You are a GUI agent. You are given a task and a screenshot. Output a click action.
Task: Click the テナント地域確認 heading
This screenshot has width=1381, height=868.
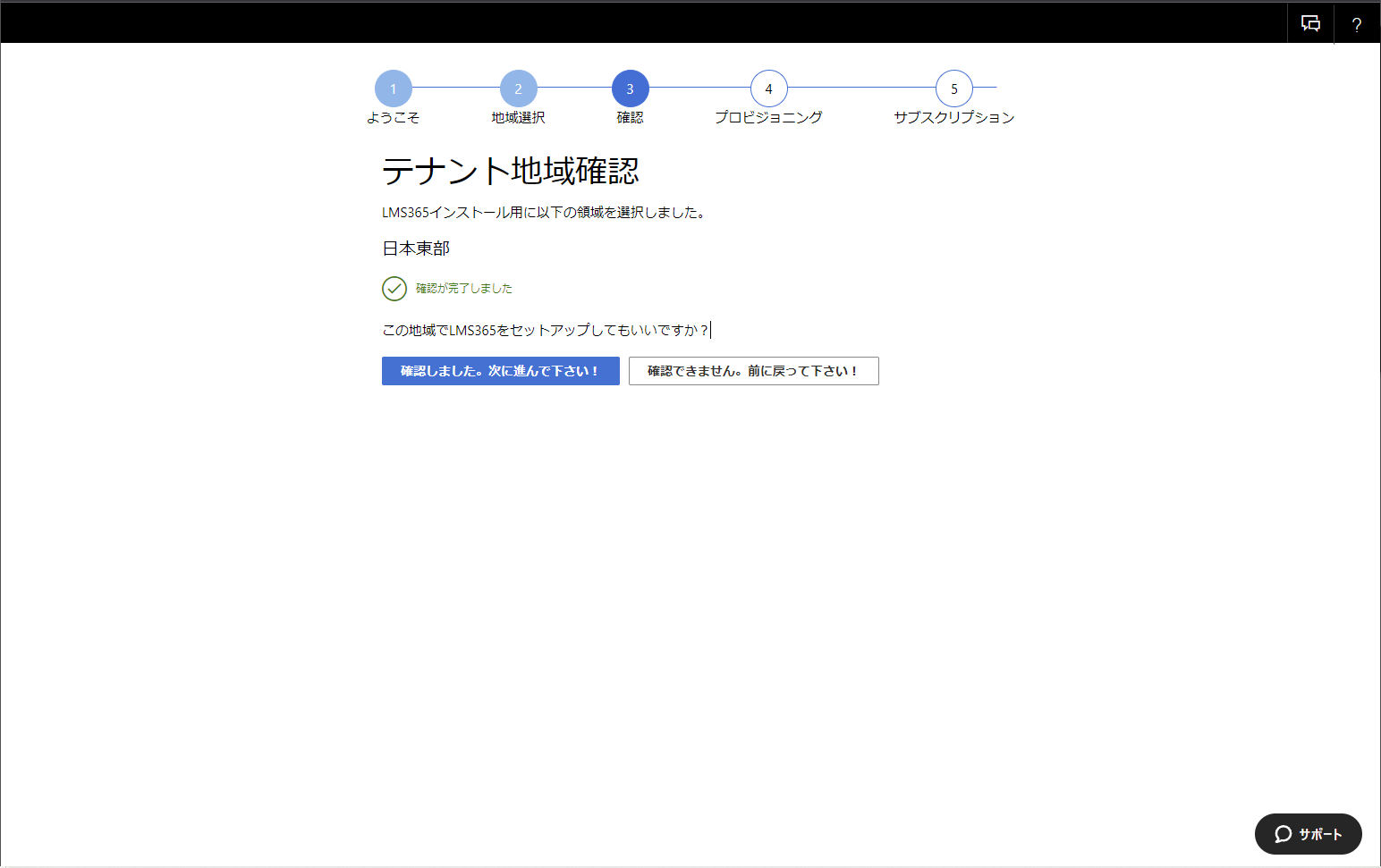pyautogui.click(x=511, y=171)
